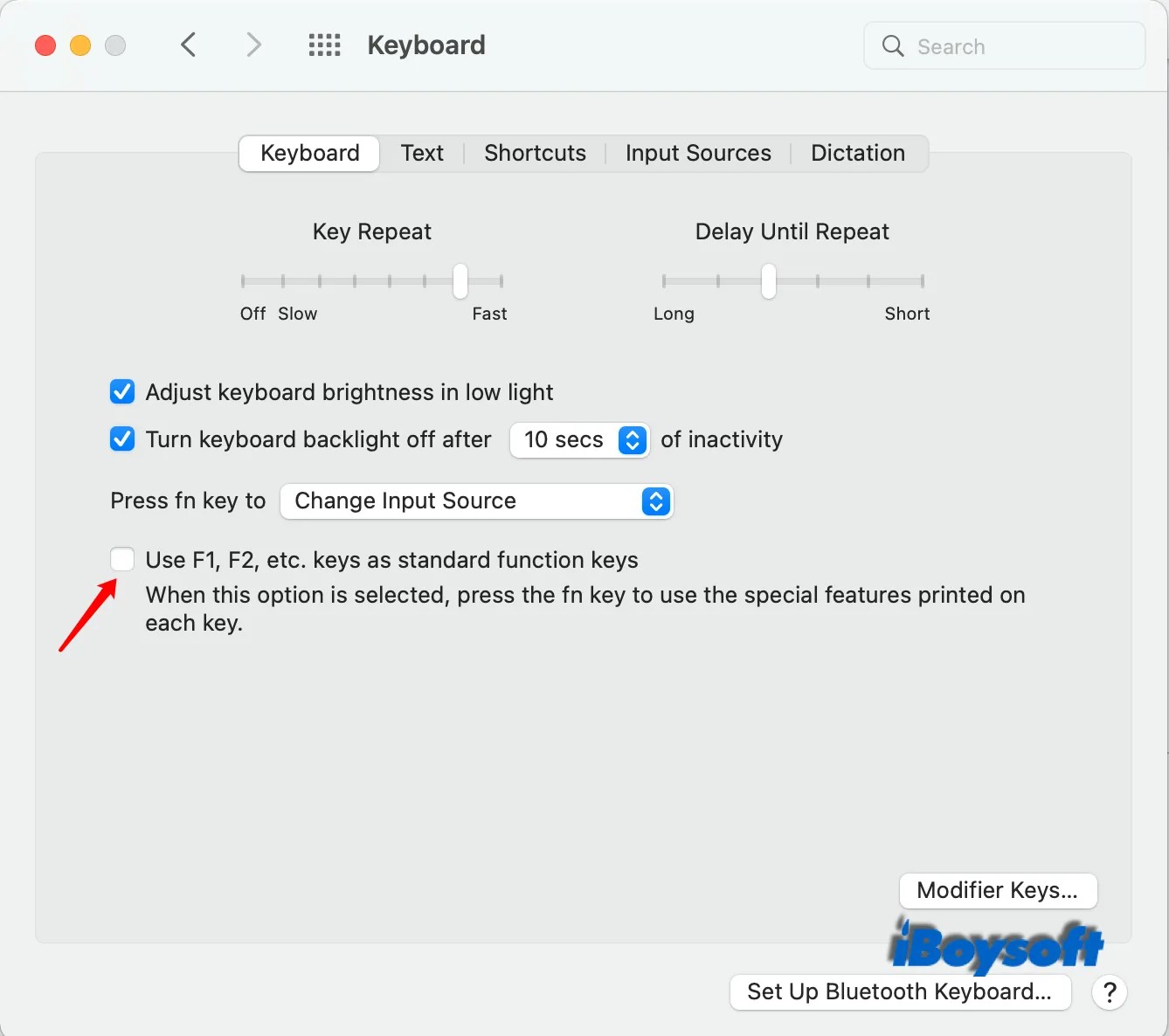Uncheck Turn keyboard backlight off after inactivity
This screenshot has height=1036, width=1169.
[x=121, y=439]
